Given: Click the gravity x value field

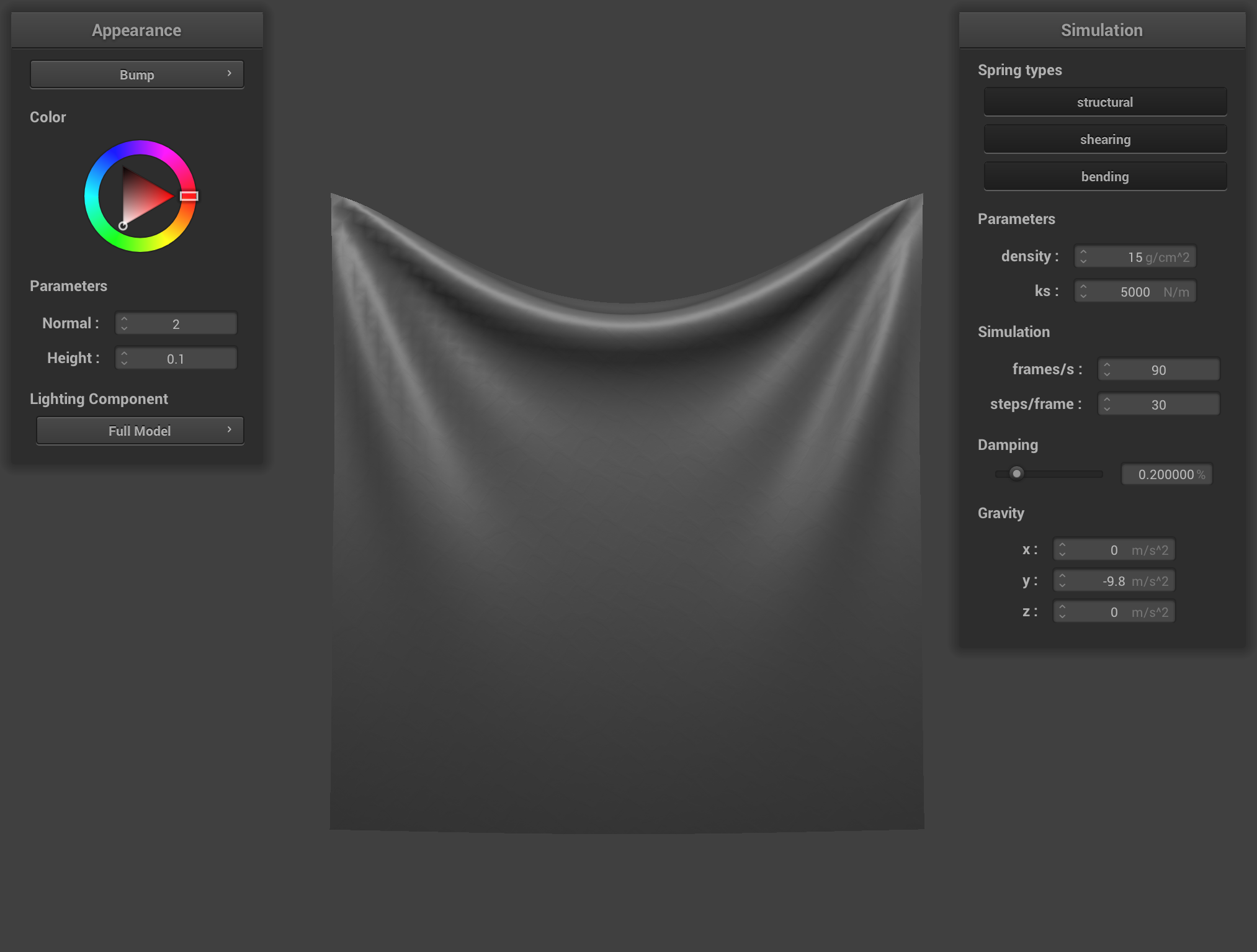Looking at the screenshot, I should pyautogui.click(x=1114, y=550).
